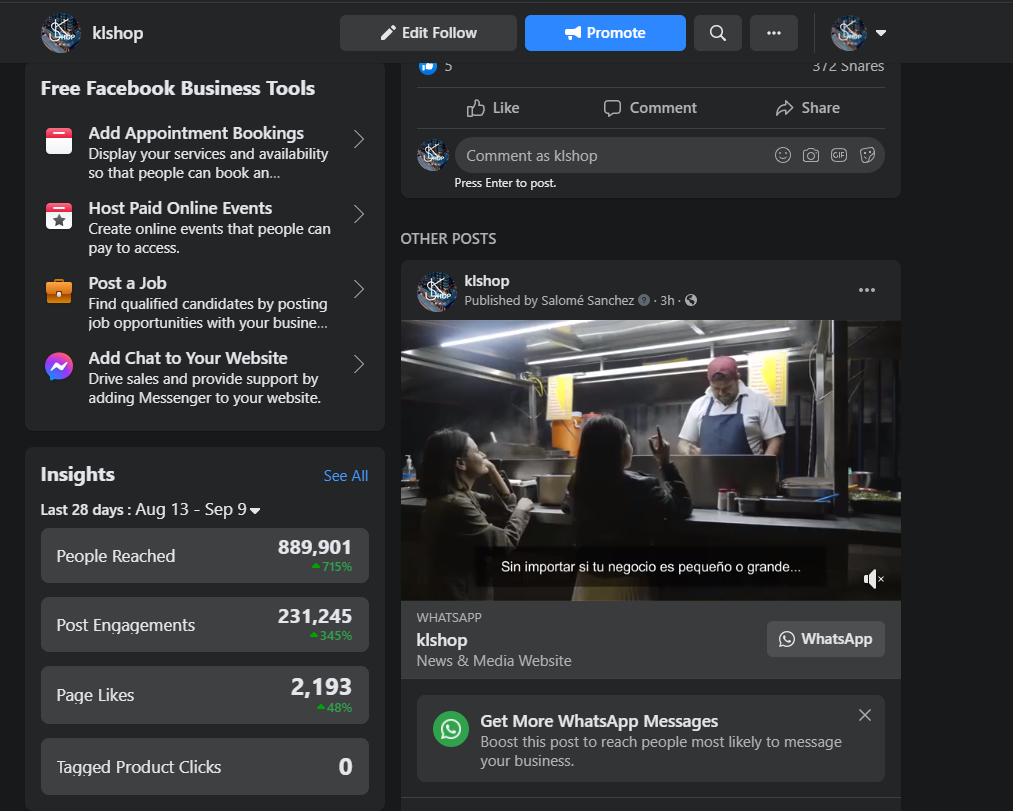Screen dimensions: 1013x811
Task: Click Free Facebook Business Tools heading
Action: [x=178, y=89]
